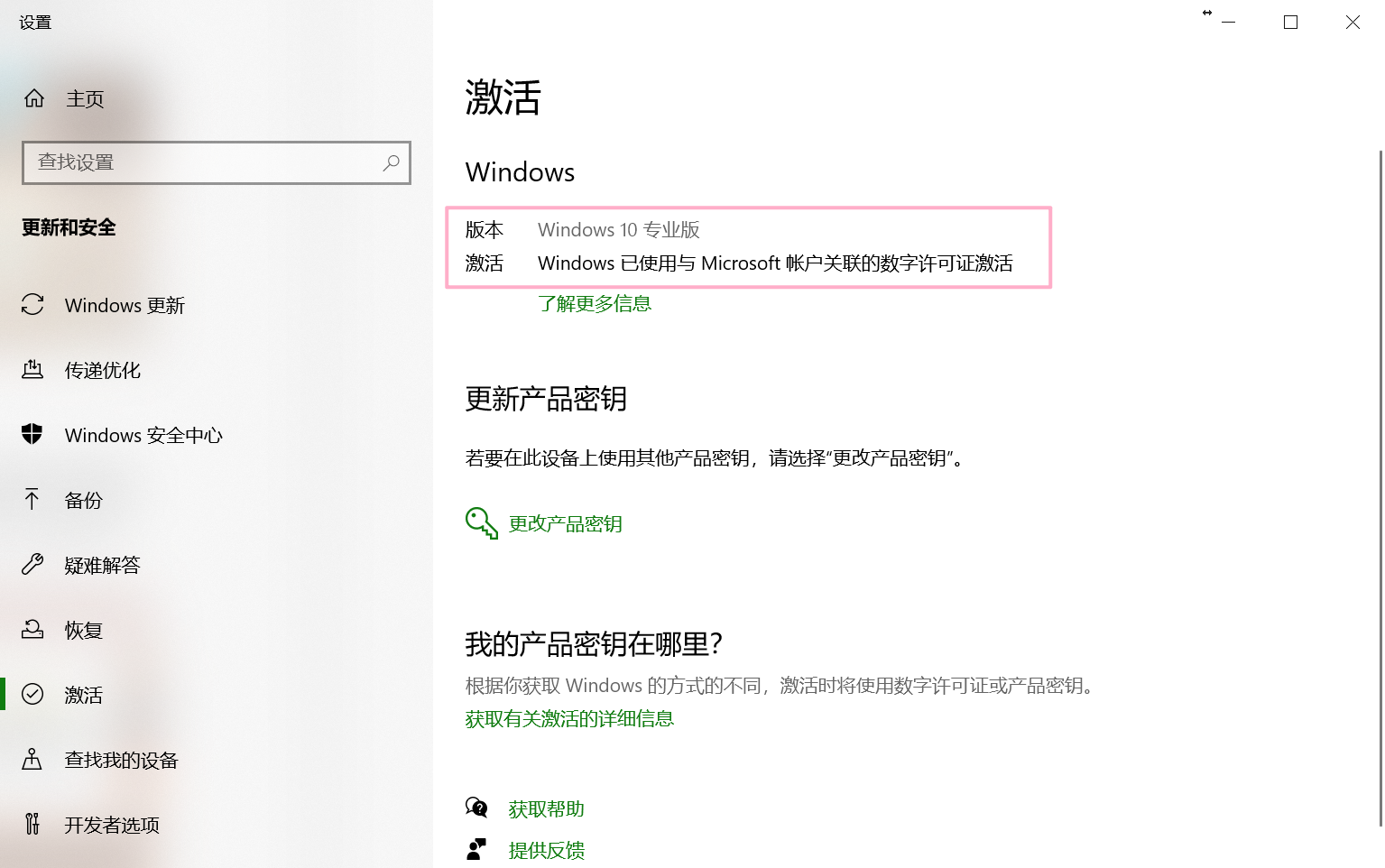Select the 恢复 sidebar icon
The height and width of the screenshot is (868, 1385).
[x=32, y=630]
